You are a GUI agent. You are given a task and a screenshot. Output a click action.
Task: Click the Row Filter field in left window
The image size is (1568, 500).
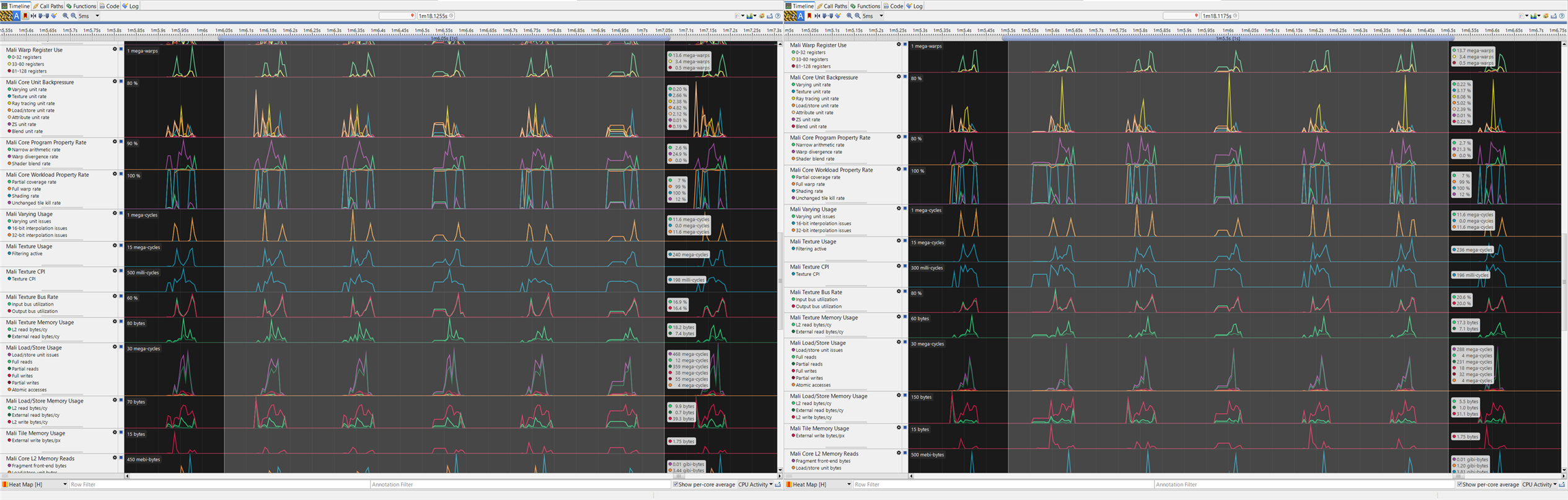click(219, 484)
